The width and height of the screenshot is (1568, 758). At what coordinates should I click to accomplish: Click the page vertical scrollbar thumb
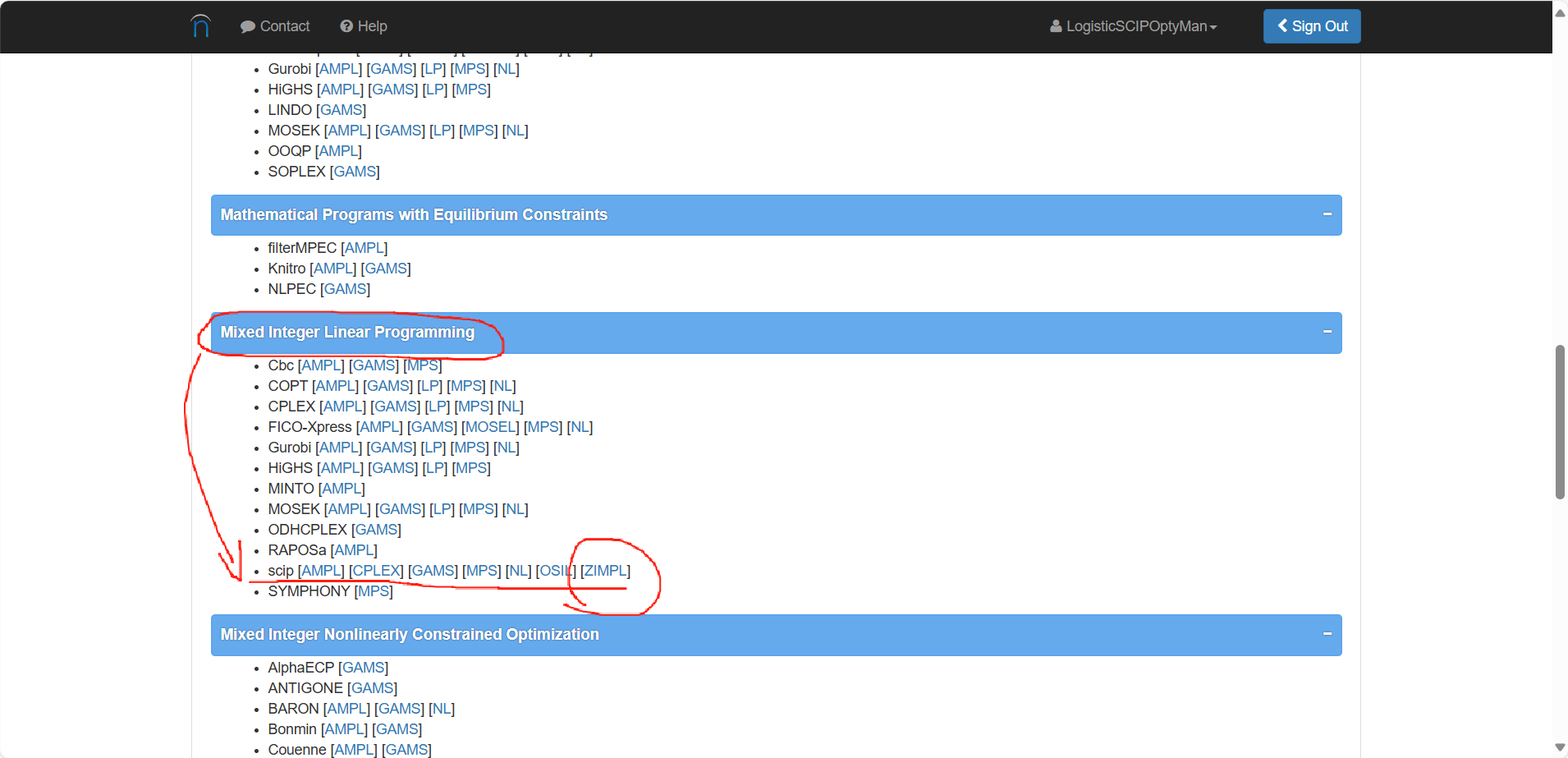(x=1560, y=422)
